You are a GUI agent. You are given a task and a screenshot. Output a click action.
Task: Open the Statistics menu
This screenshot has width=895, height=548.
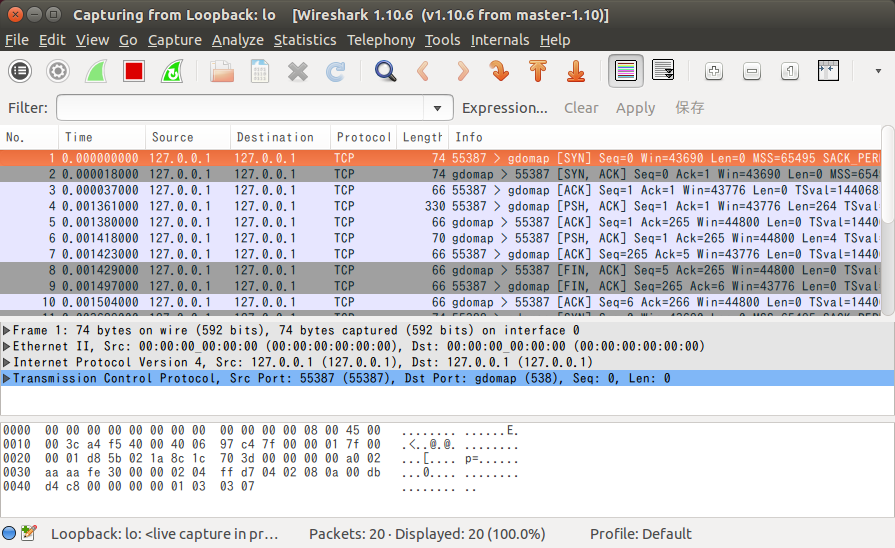(x=304, y=40)
